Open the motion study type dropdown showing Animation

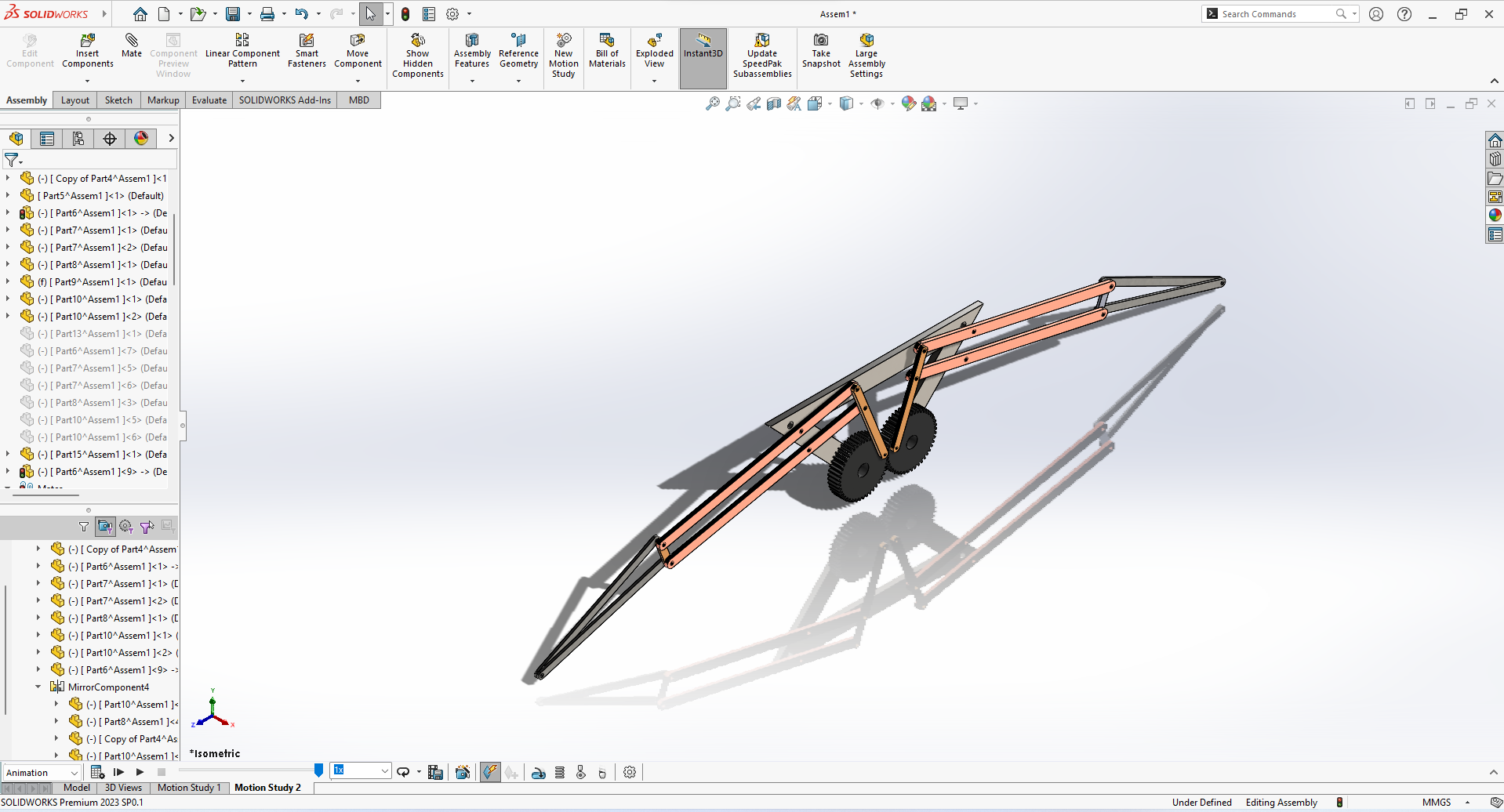pos(42,773)
